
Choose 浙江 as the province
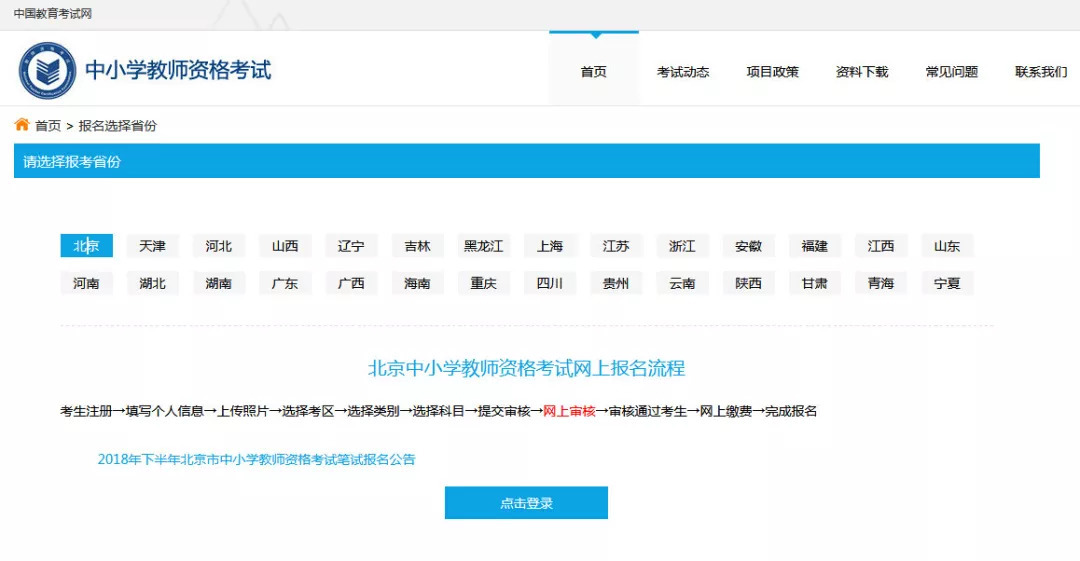tap(682, 246)
